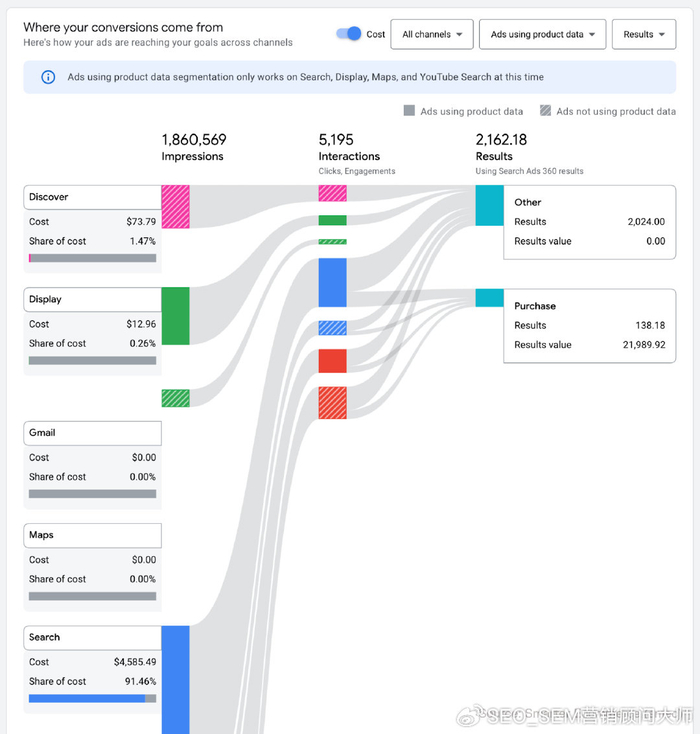Select the Display channel card
Viewport: 700px width, 734px height.
click(92, 299)
